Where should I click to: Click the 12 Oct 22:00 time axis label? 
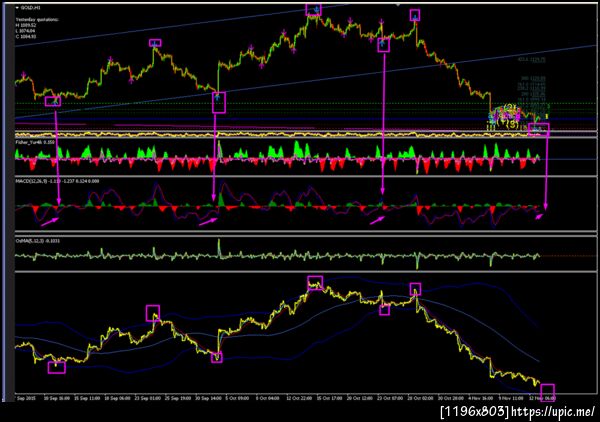click(x=299, y=398)
